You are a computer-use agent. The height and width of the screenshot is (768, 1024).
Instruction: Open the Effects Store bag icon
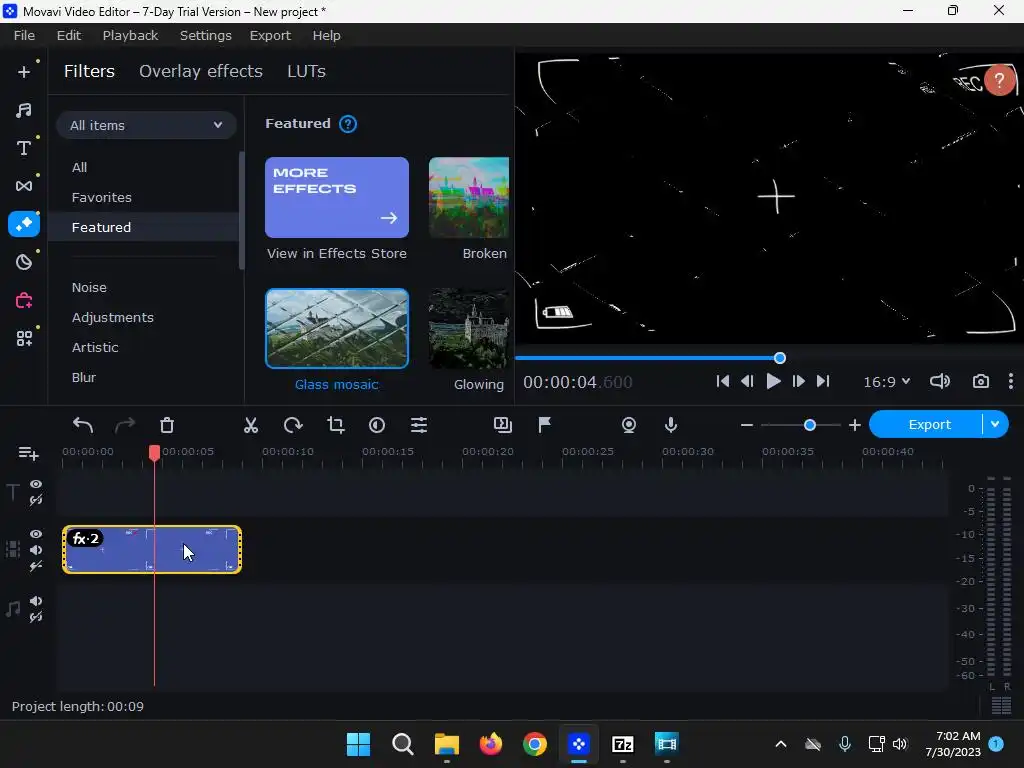tap(24, 300)
